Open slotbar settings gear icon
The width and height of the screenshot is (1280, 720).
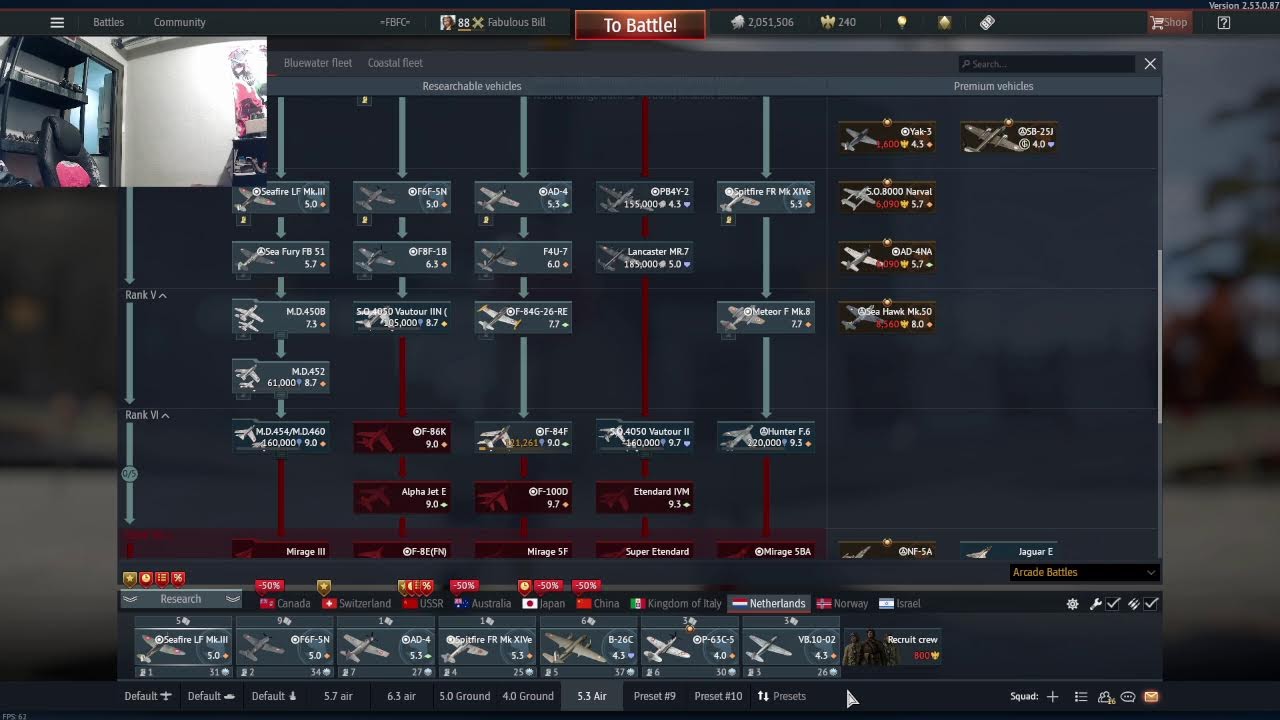[1072, 604]
